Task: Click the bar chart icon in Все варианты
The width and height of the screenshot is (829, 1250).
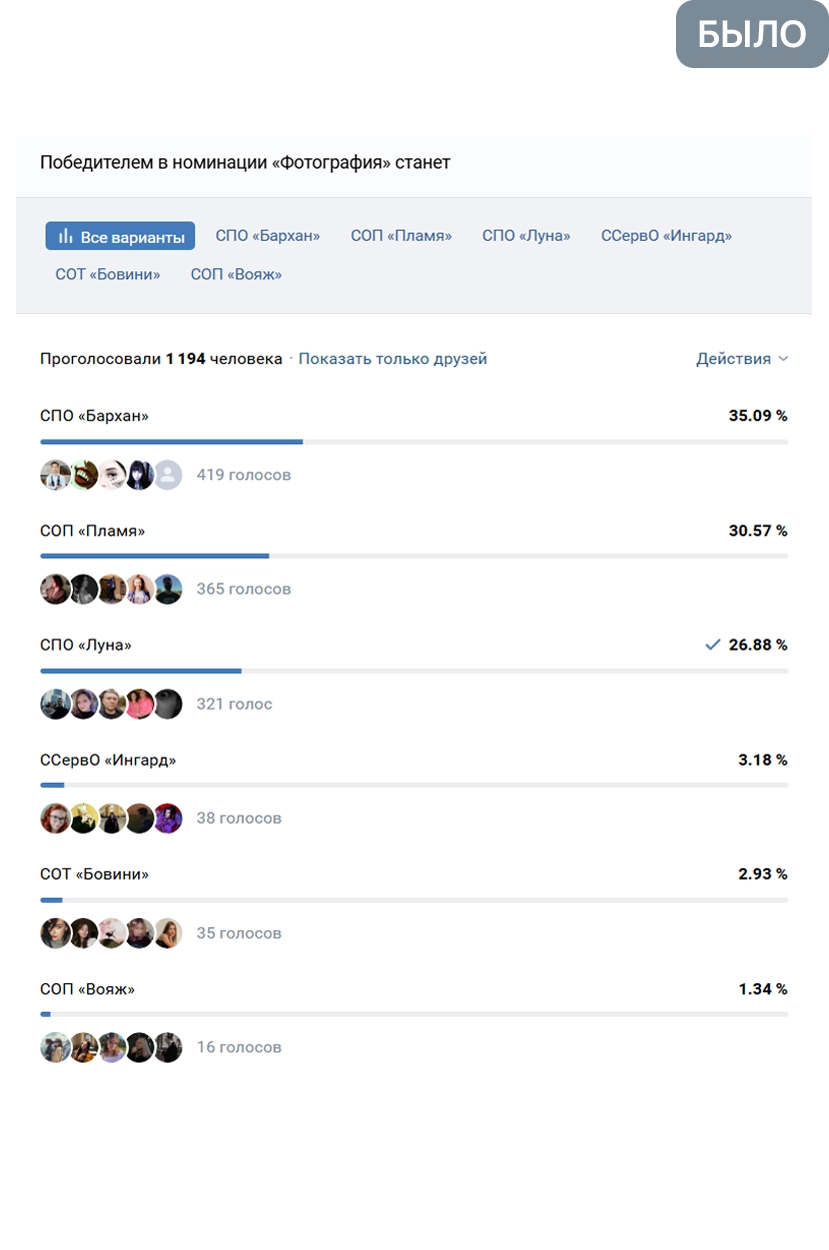Action: pos(66,236)
